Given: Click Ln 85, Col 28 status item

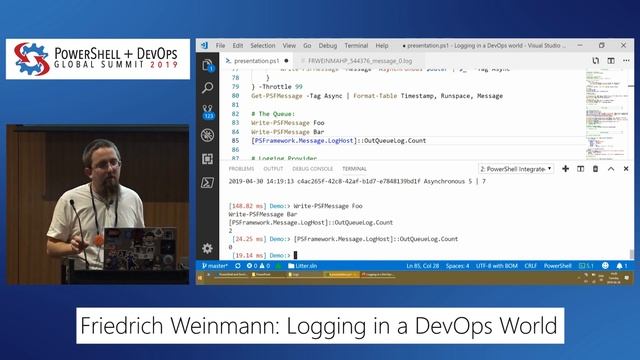Looking at the screenshot, I should (422, 266).
